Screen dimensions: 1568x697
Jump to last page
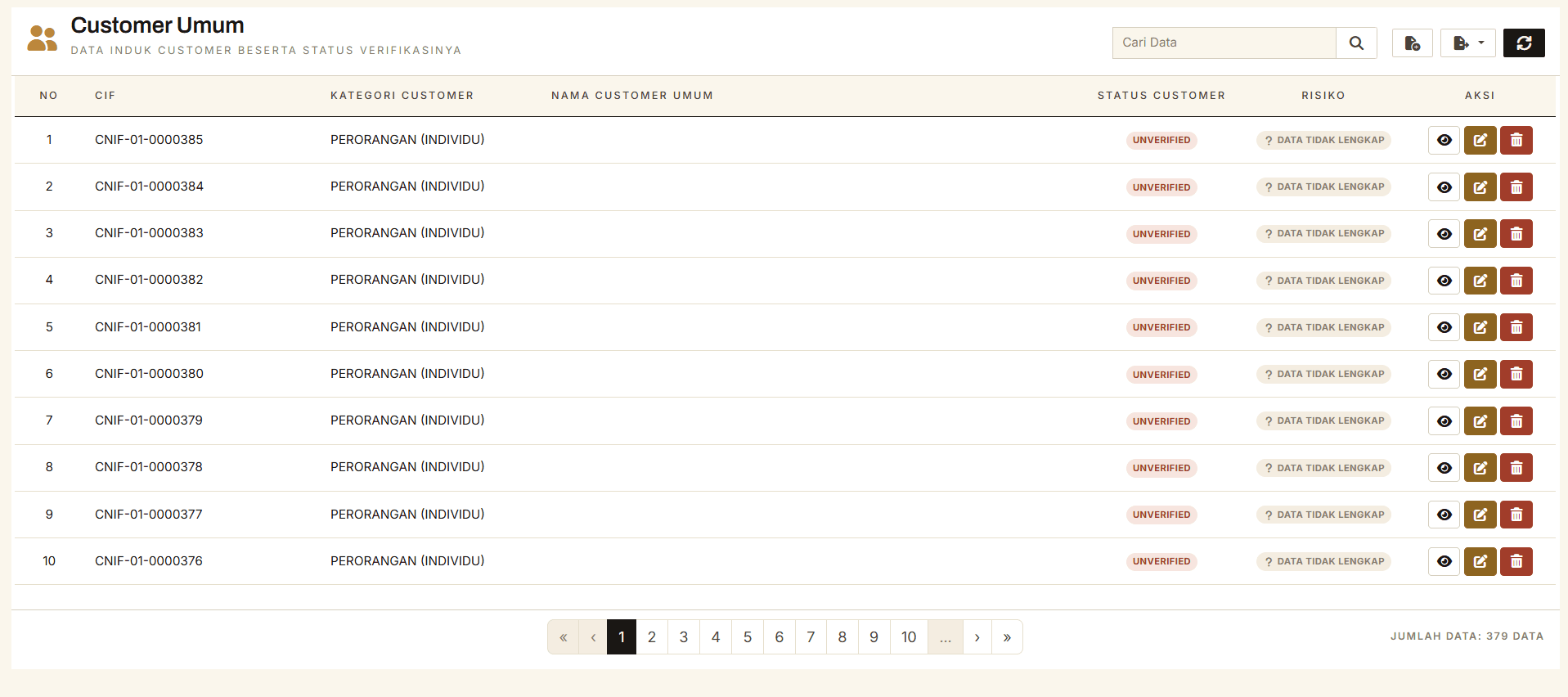coord(1007,637)
